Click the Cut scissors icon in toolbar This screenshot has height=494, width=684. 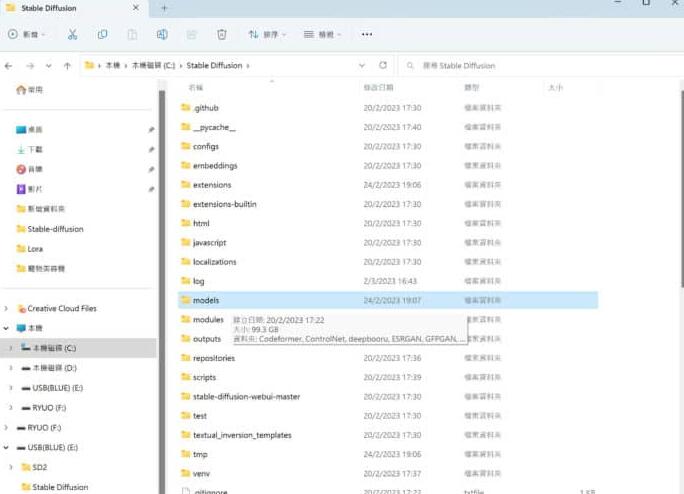[x=72, y=34]
